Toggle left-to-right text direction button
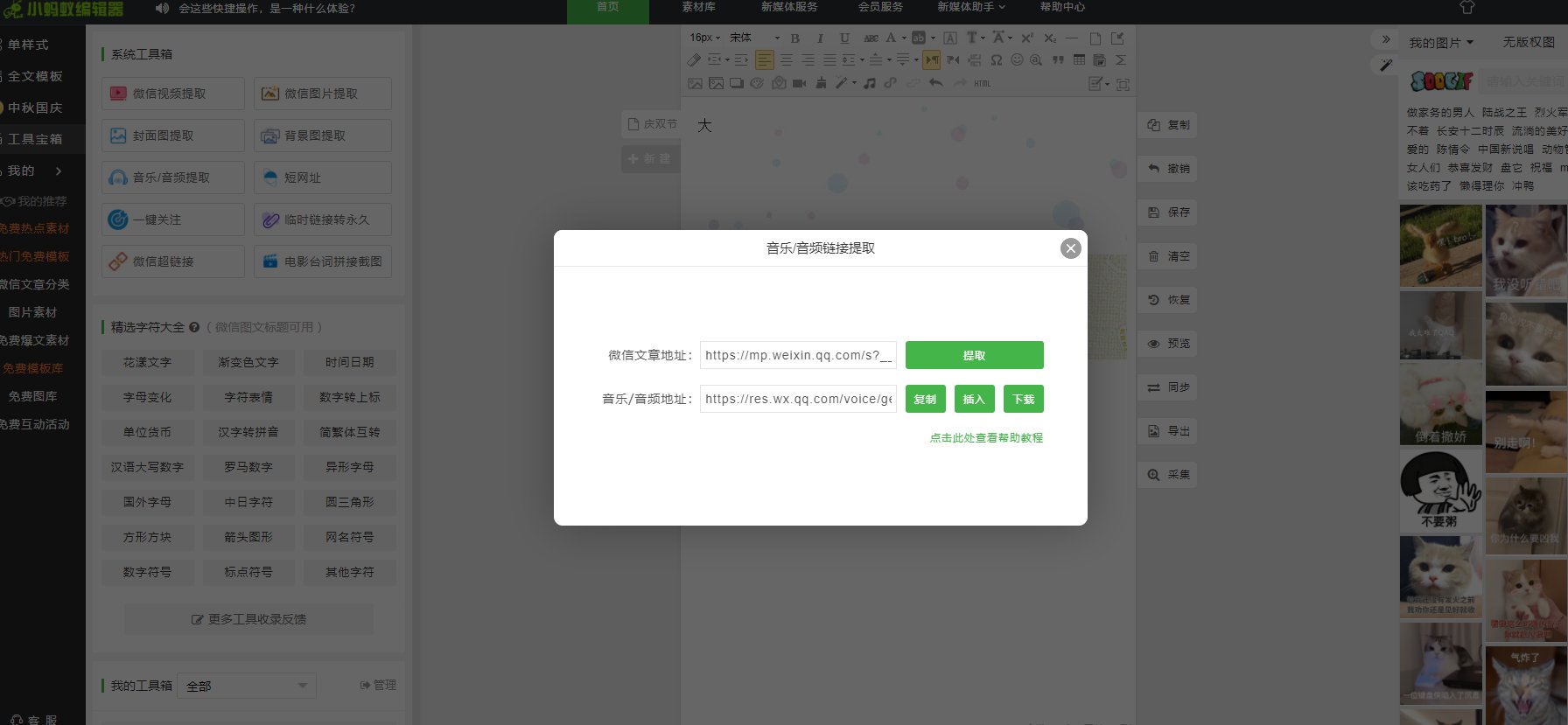 coord(931,59)
